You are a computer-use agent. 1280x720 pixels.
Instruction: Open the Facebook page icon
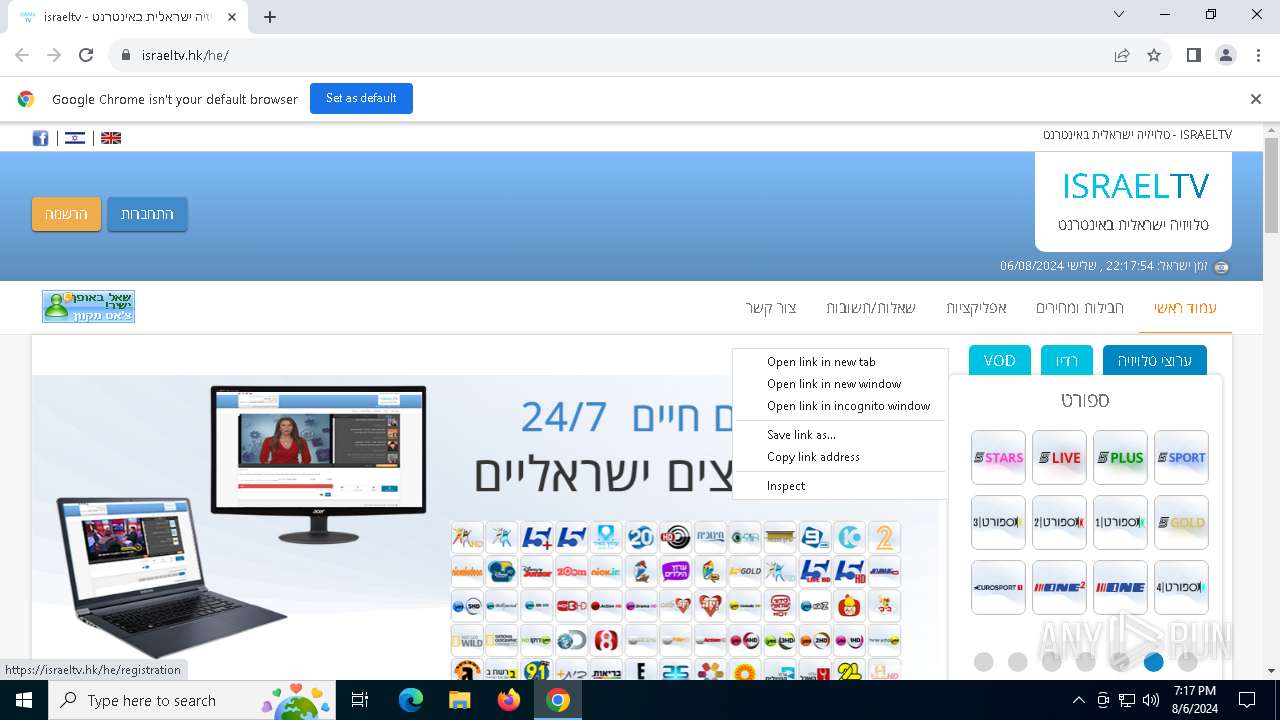tap(40, 138)
